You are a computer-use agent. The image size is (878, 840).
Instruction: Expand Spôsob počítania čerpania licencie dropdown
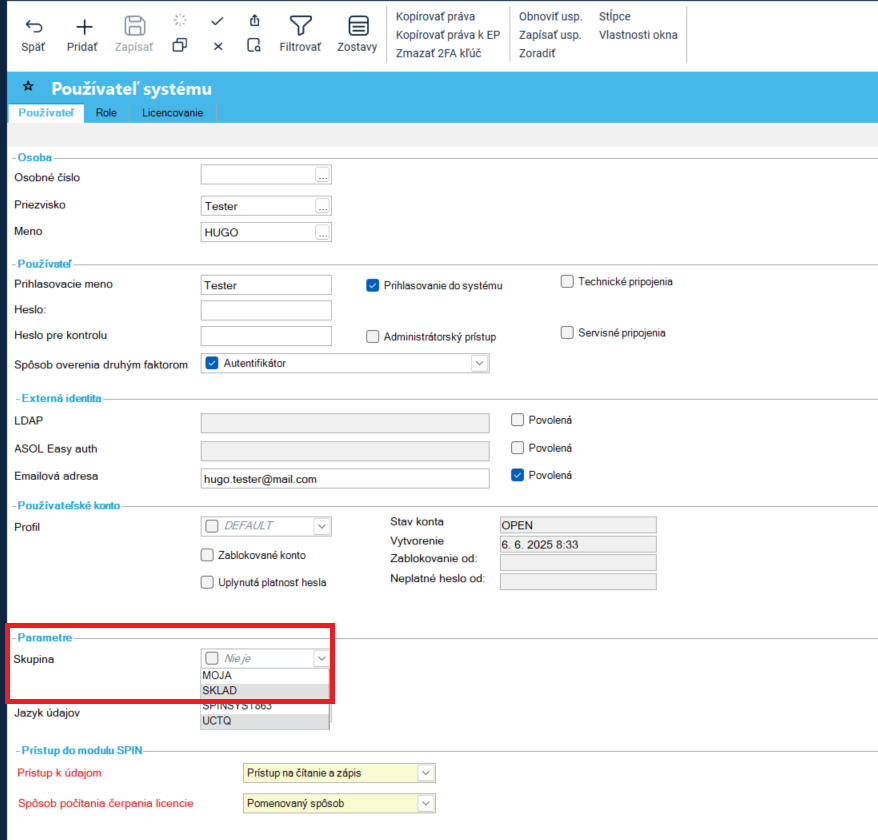click(426, 803)
